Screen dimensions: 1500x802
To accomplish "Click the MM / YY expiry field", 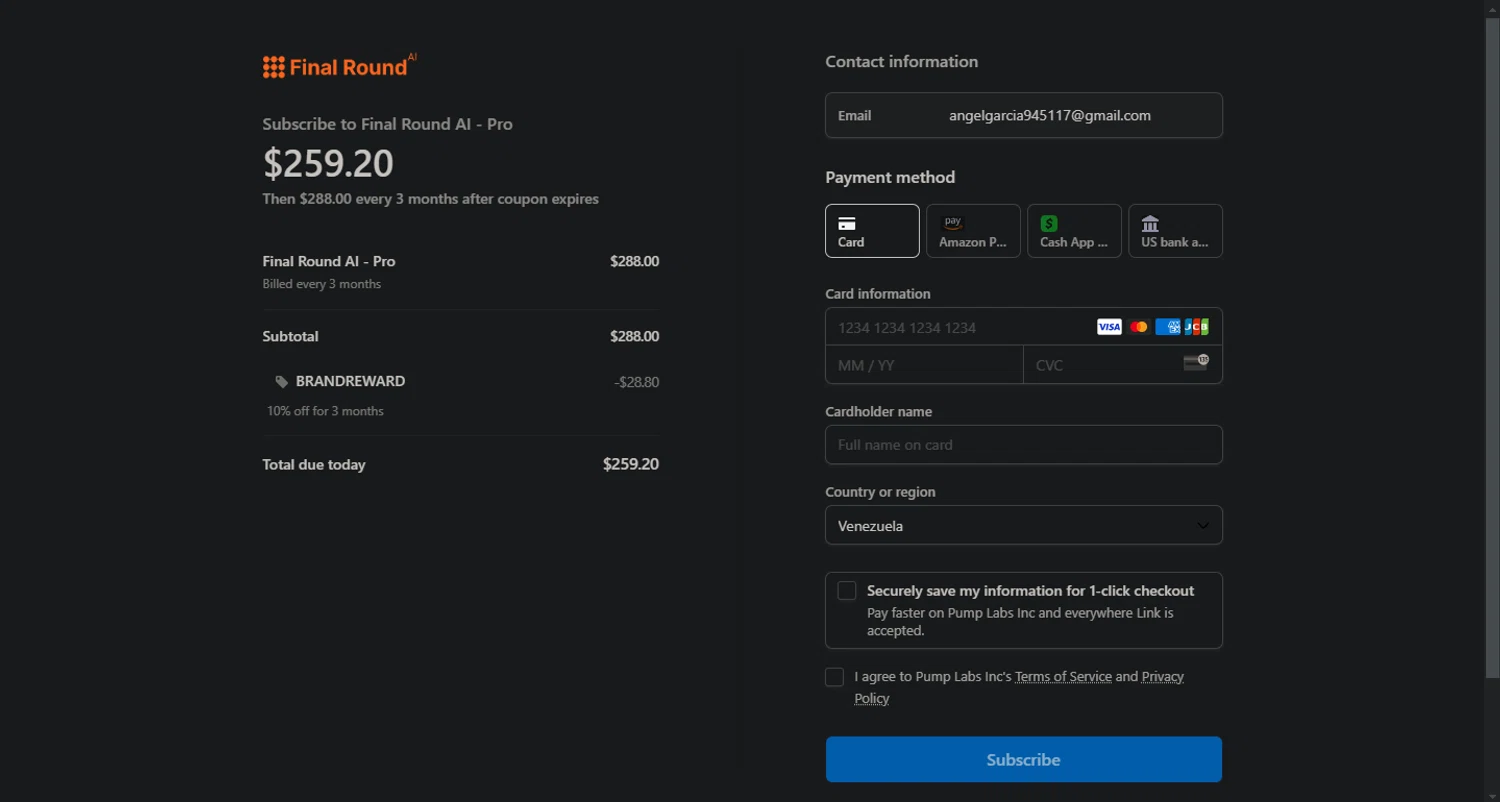I will 924,365.
